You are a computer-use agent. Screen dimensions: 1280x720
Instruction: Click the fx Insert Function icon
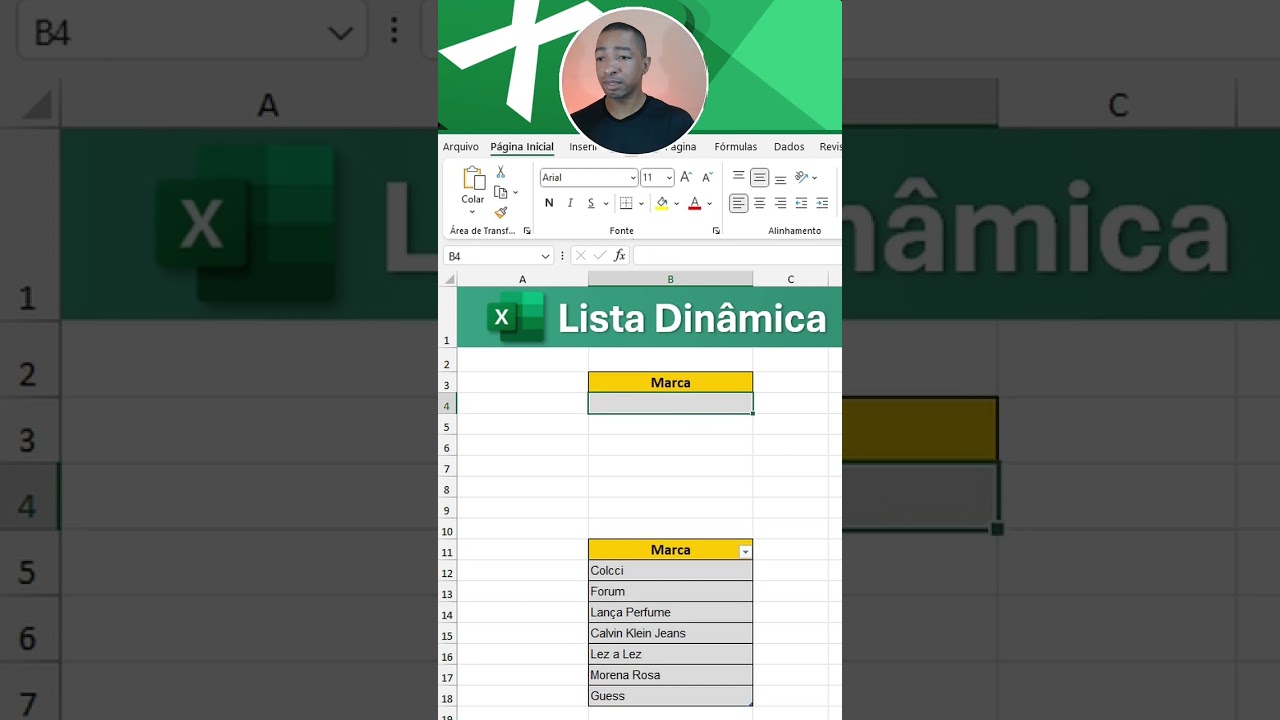tap(619, 256)
